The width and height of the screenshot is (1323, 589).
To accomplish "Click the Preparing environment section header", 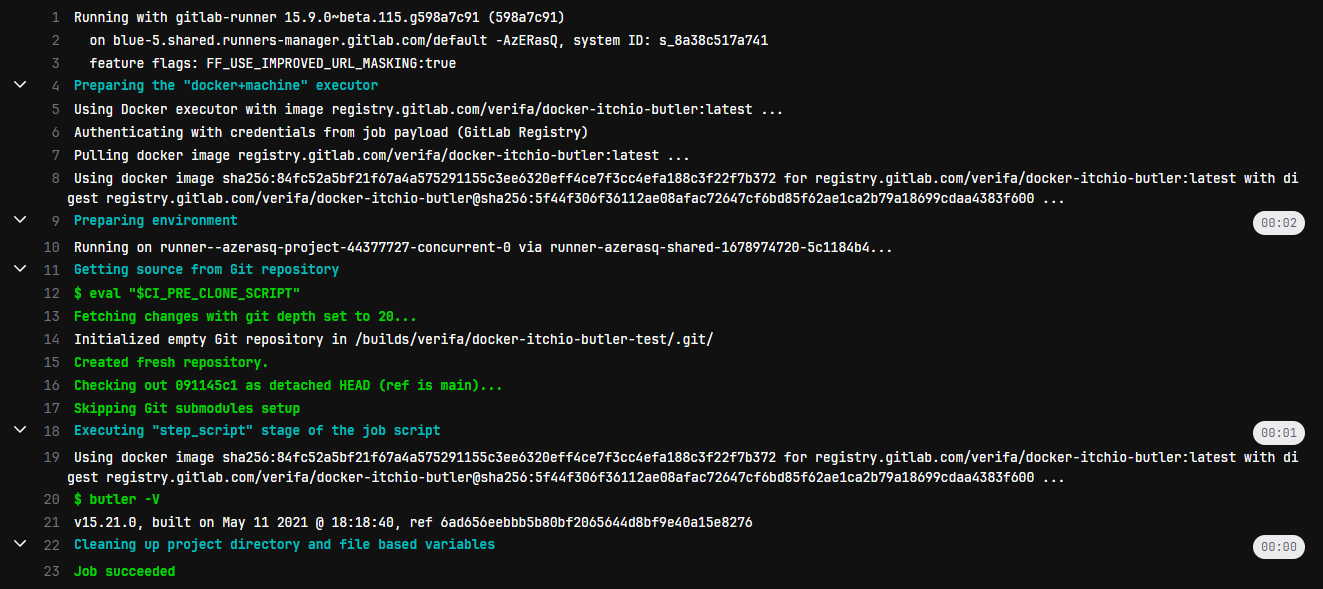I will [x=156, y=220].
